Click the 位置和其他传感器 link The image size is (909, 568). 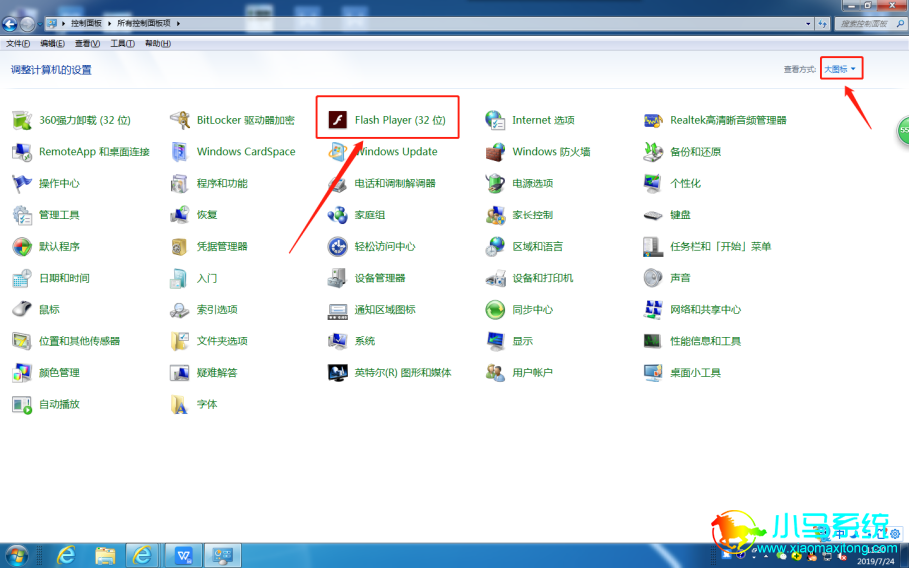pyautogui.click(x=79, y=341)
